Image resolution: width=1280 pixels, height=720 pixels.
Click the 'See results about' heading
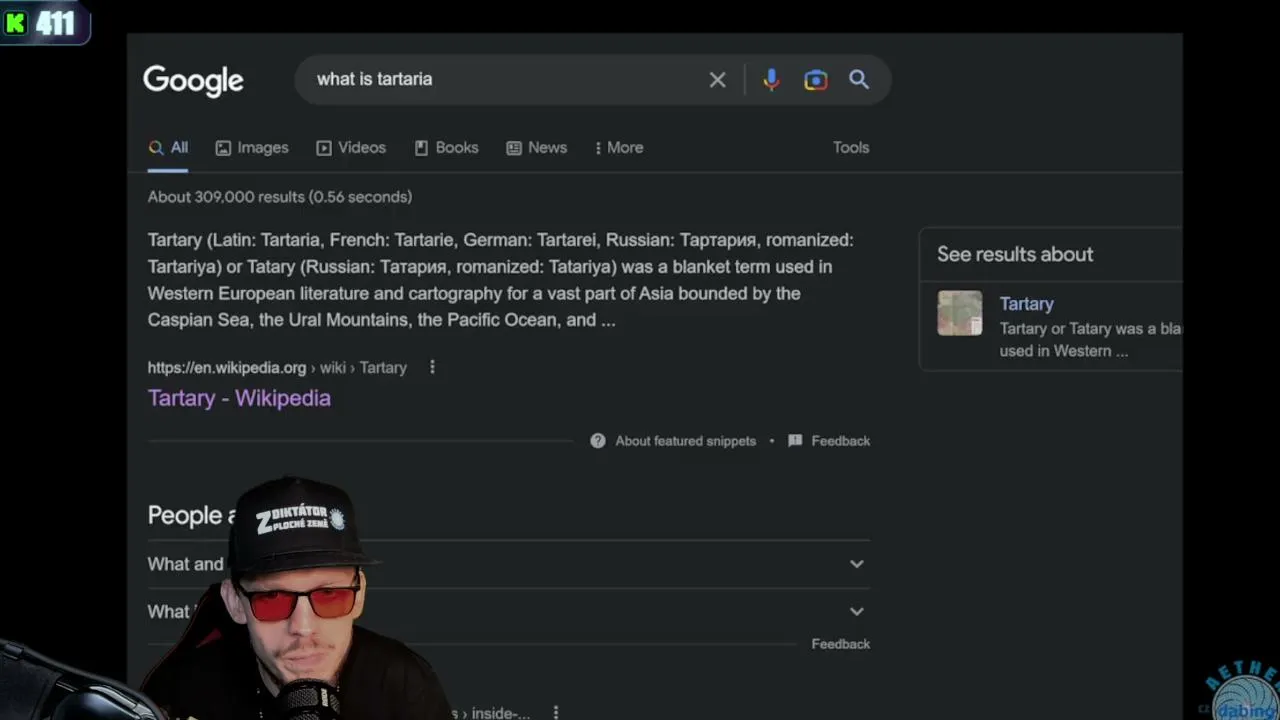click(x=1015, y=254)
